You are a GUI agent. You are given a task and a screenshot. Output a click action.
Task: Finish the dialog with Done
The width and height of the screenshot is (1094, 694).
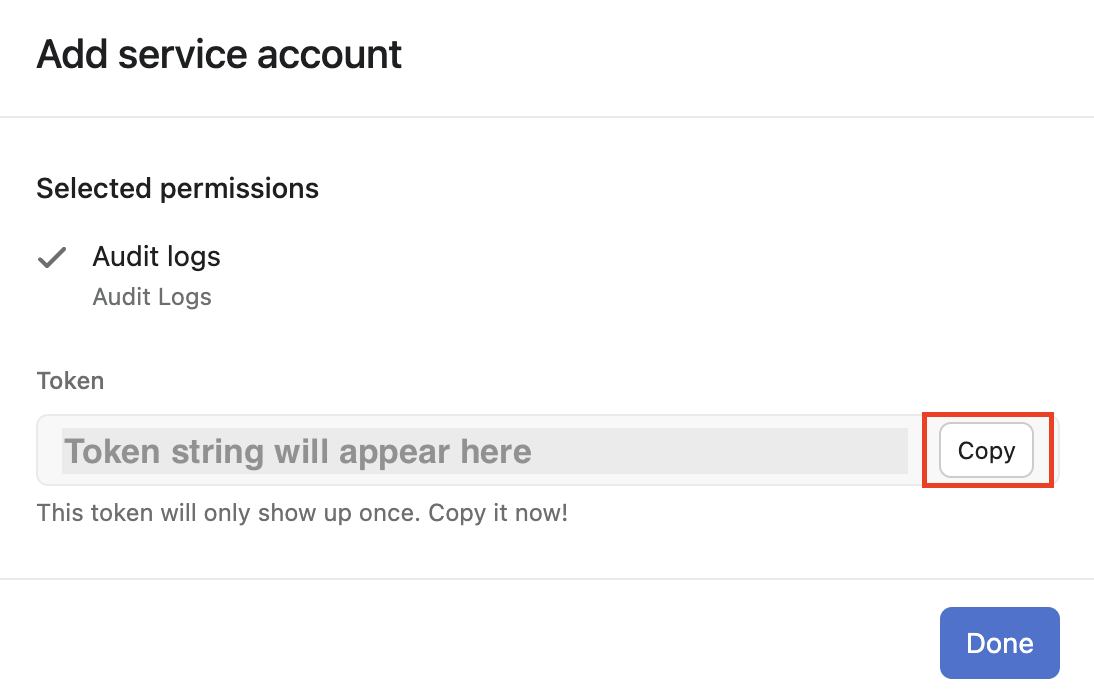(999, 643)
